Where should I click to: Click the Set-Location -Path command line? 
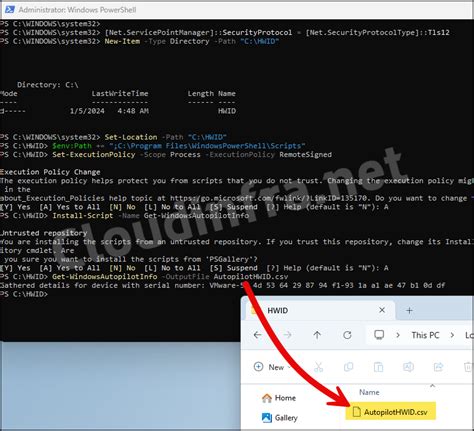coord(113,137)
